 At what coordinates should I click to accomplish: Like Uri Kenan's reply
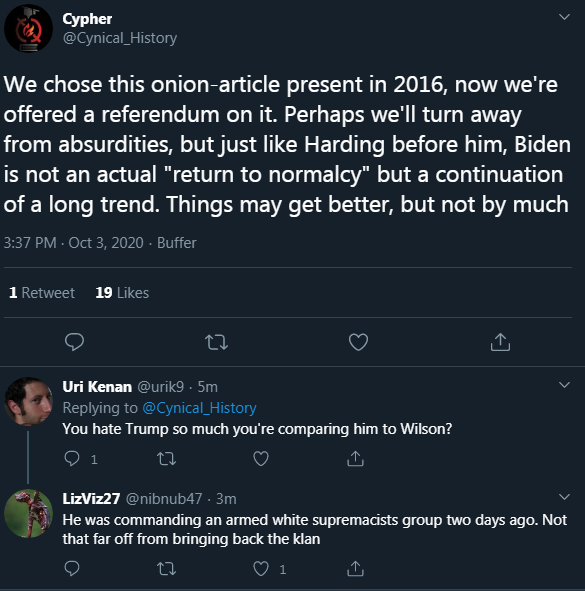(x=261, y=459)
